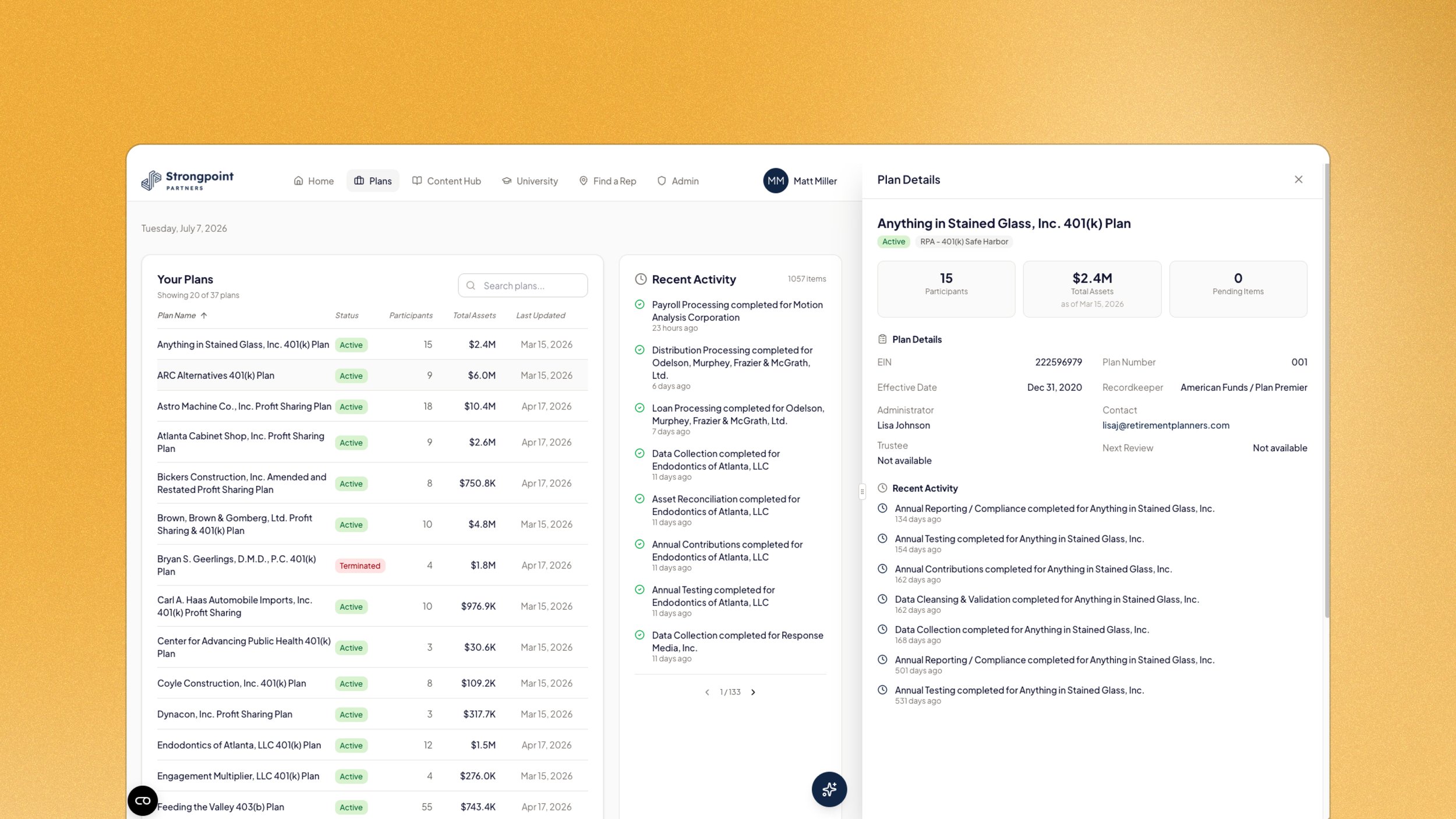Open Bickers Construction plan row

coord(372,483)
